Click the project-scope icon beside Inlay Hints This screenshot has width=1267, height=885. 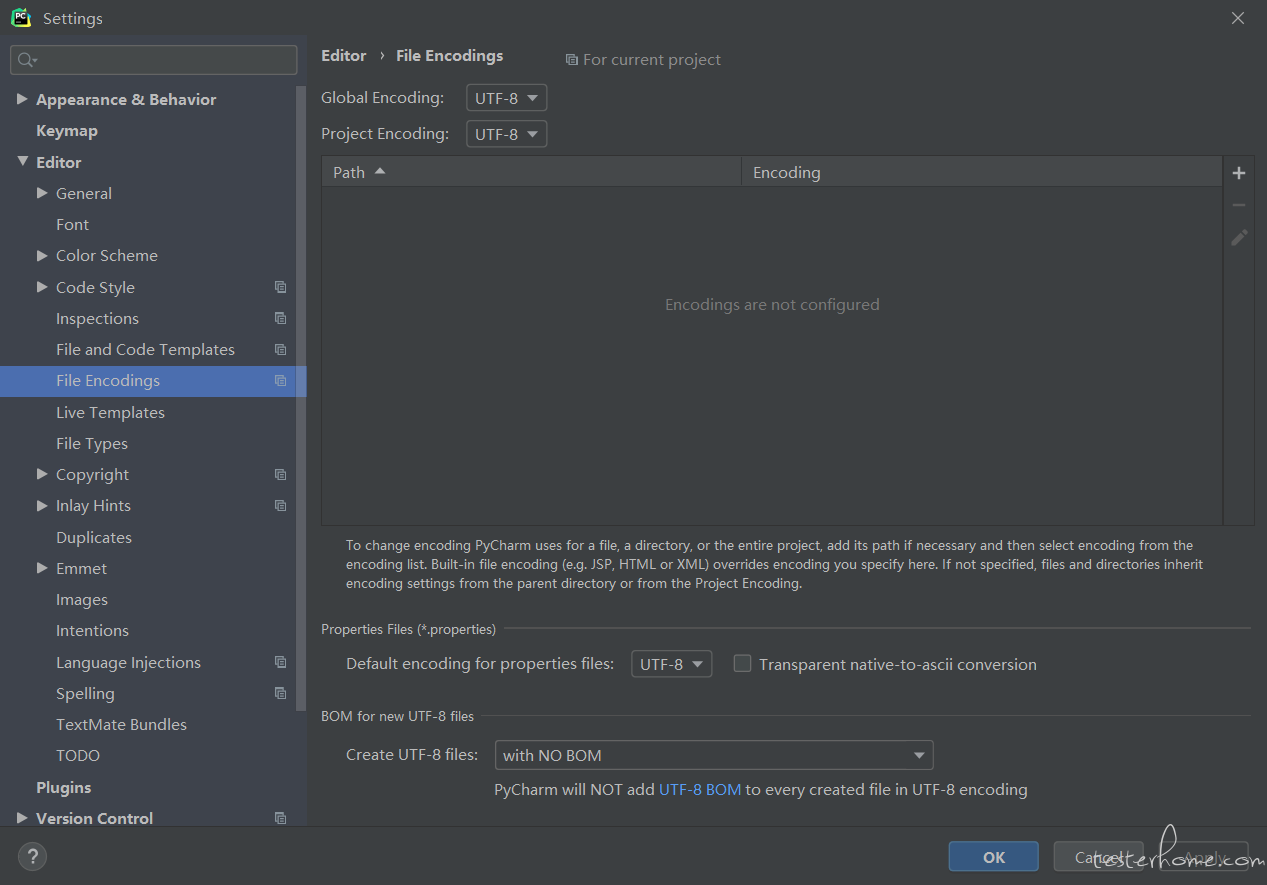point(280,506)
